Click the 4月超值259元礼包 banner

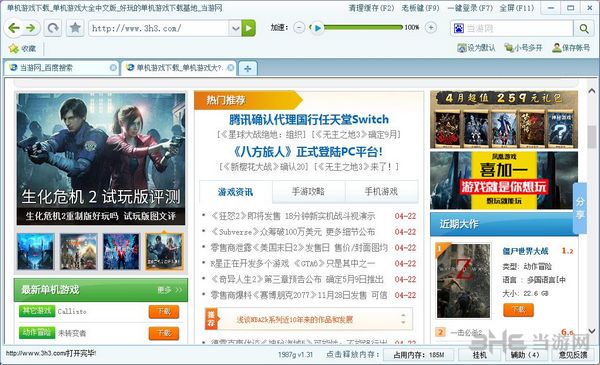coord(504,119)
